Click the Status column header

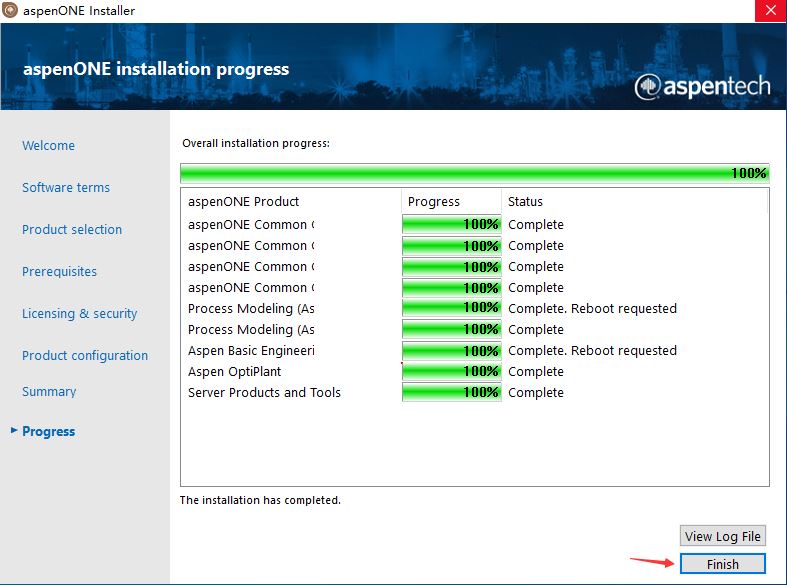click(x=634, y=201)
